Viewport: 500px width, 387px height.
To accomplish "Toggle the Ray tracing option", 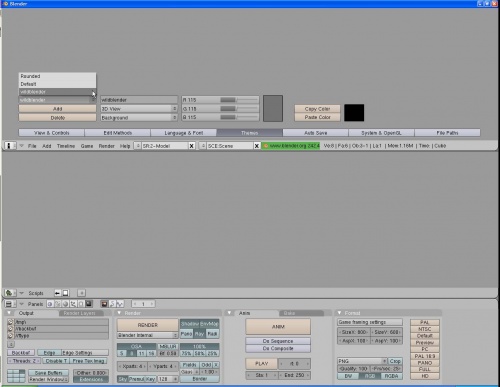I will click(199, 333).
